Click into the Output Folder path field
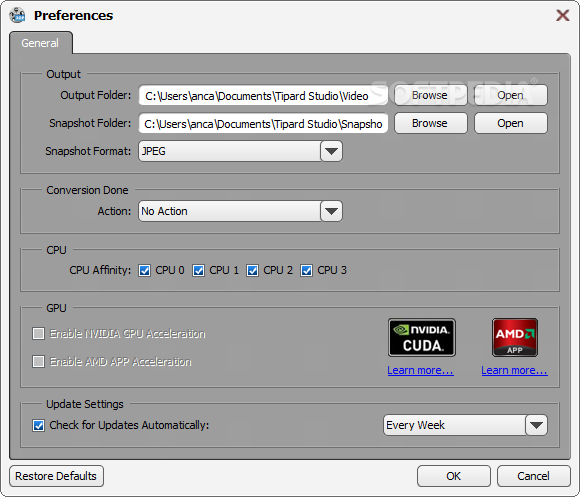The height and width of the screenshot is (497, 580). [x=263, y=95]
